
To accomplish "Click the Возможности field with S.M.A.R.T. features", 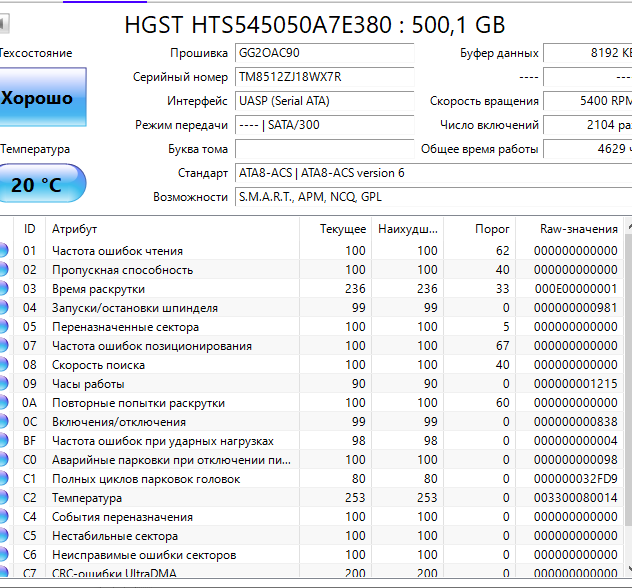I will (432, 197).
